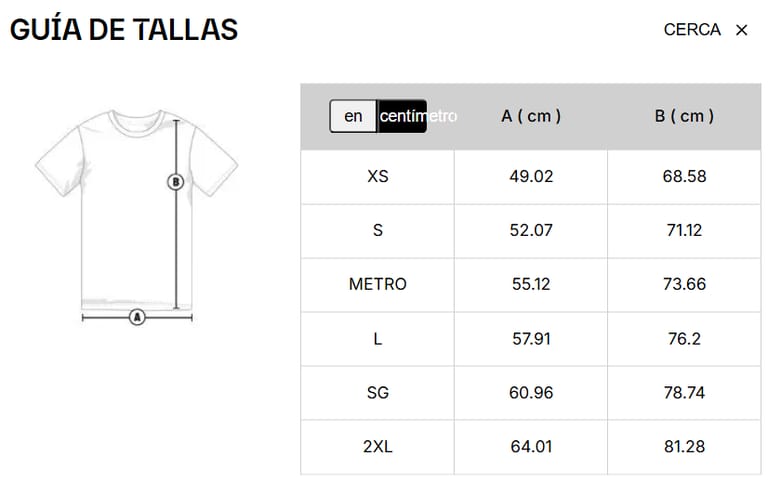Select the centímetro unit toggle
This screenshot has height=482, width=768.
403,116
